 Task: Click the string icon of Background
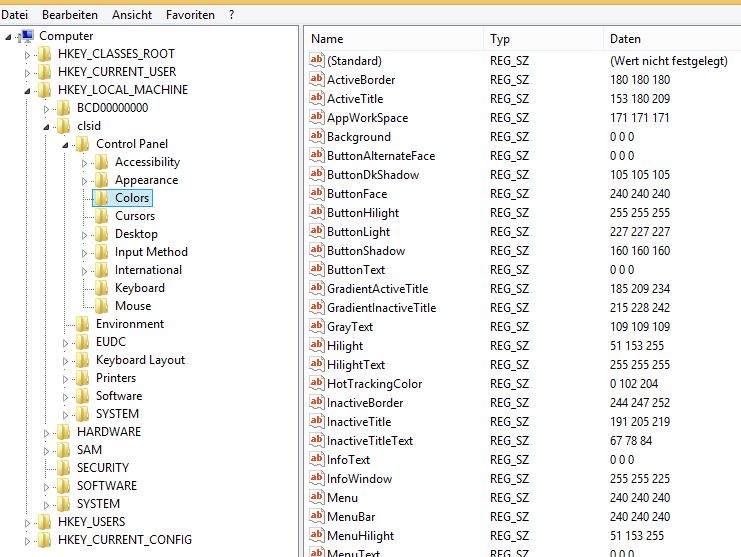coord(316,137)
